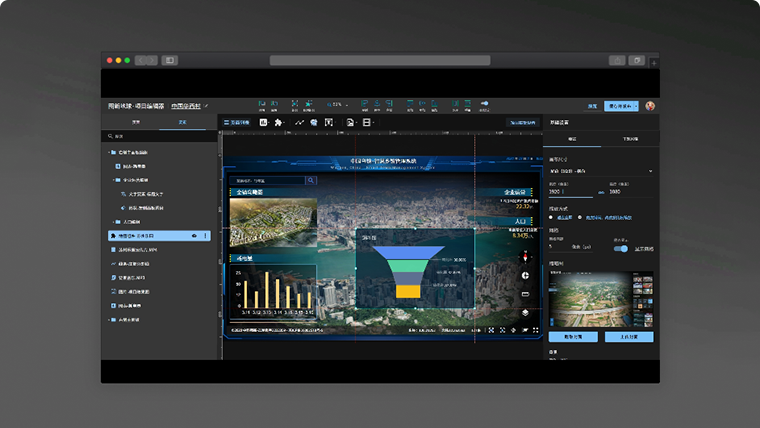The width and height of the screenshot is (760, 428).
Task: Click the fullscreen icon at map bottom-right
Action: (536, 330)
